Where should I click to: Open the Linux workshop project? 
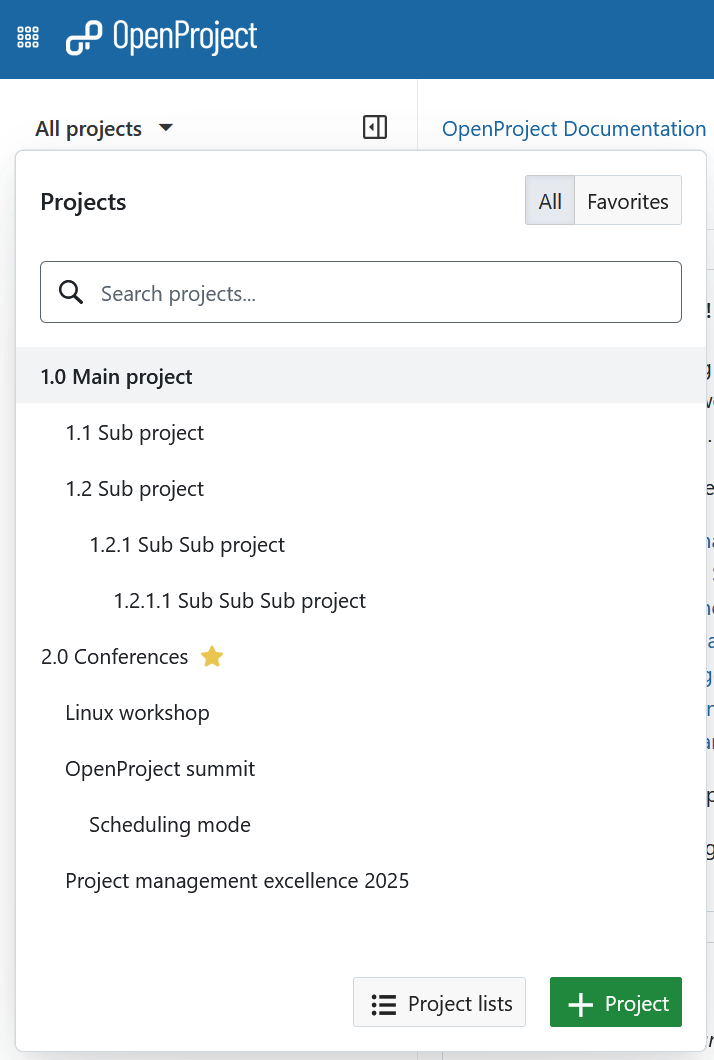137,713
